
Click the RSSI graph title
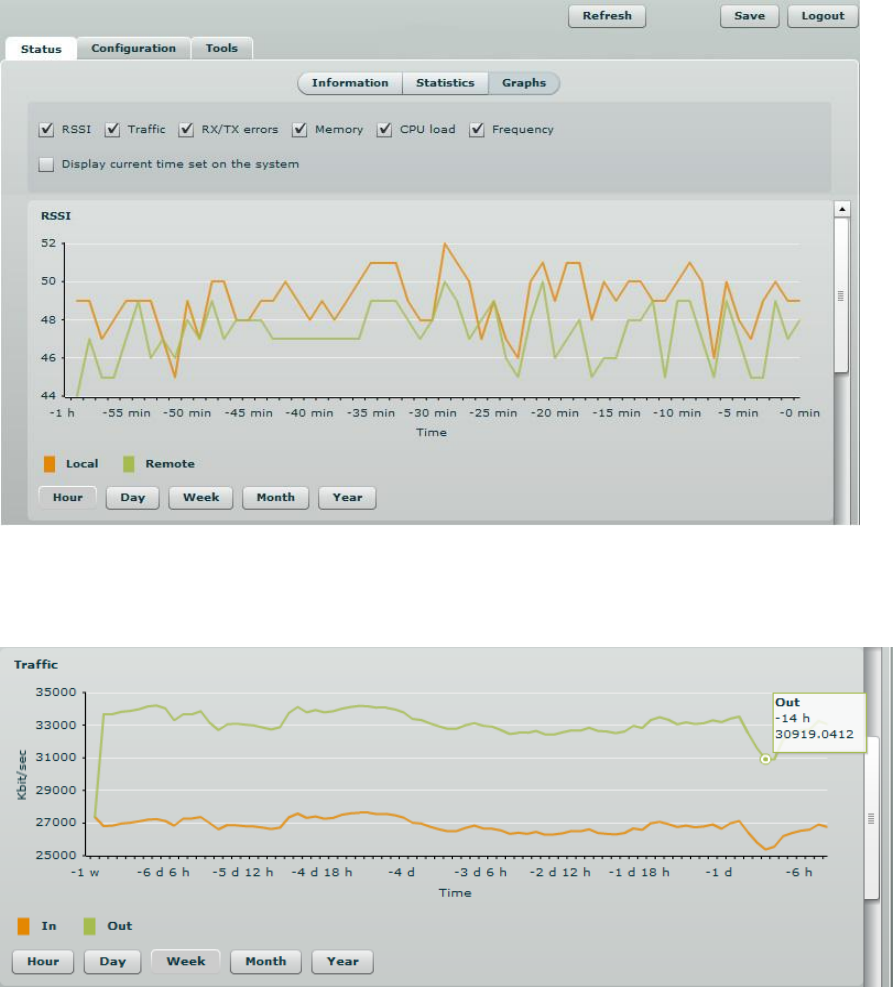click(x=56, y=216)
